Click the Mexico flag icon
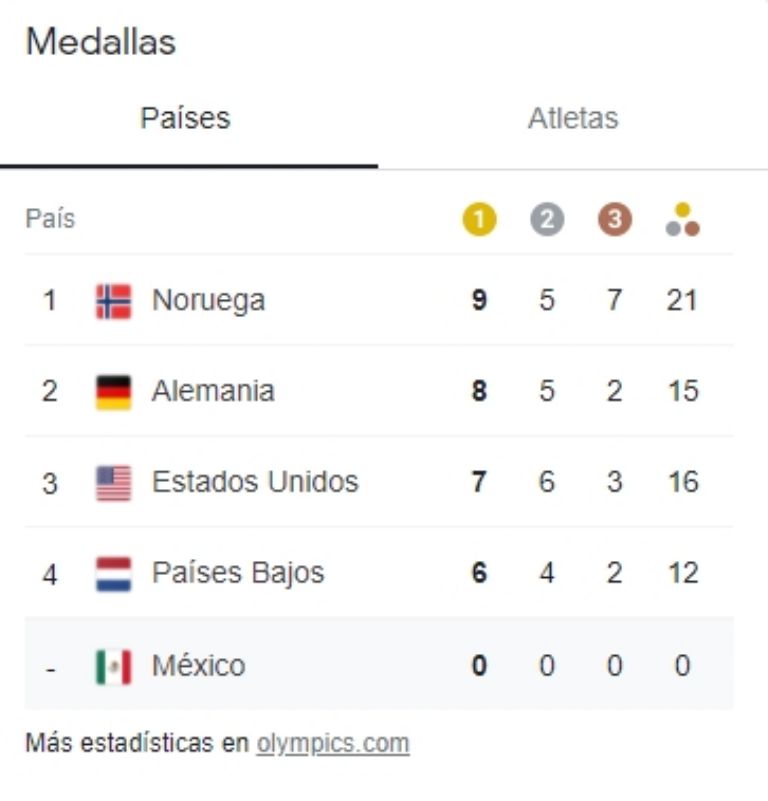Viewport: 768px width, 801px height. (113, 666)
